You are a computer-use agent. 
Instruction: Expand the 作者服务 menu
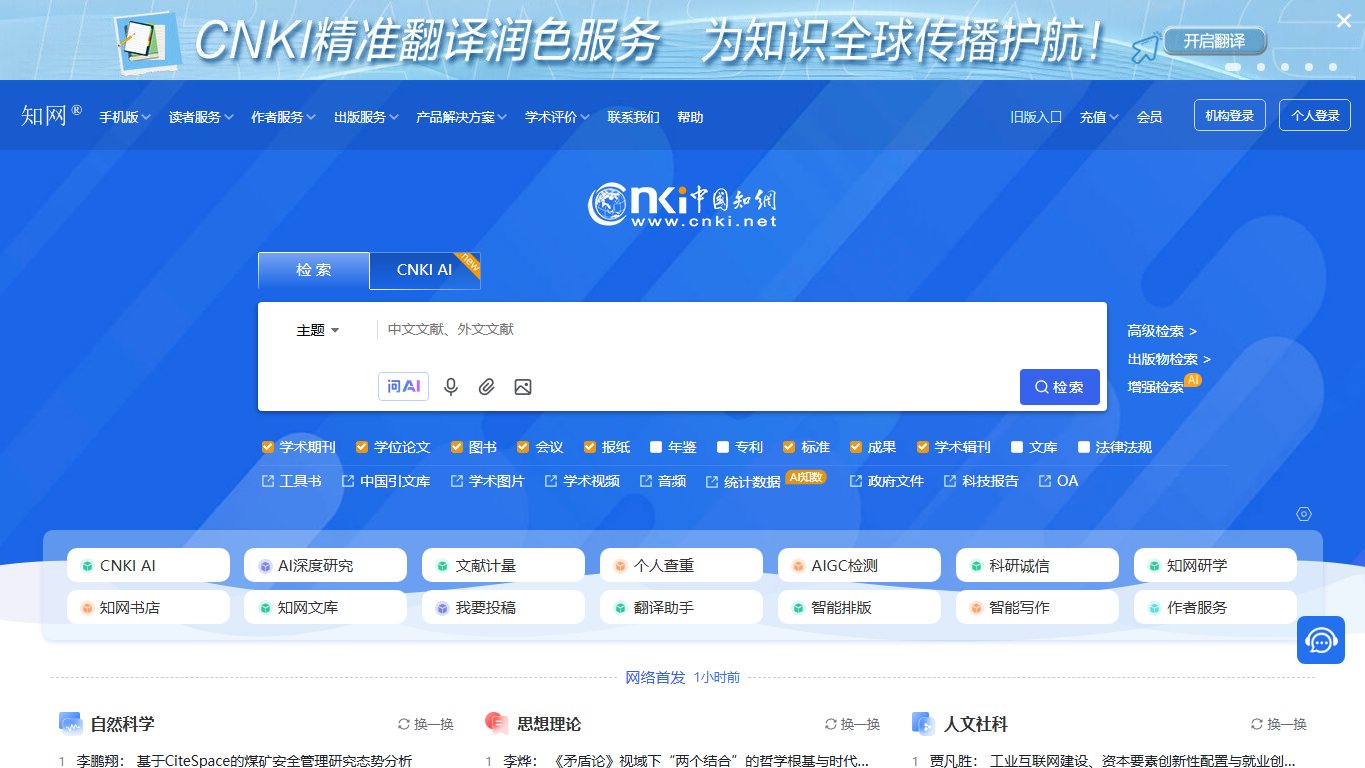[x=284, y=117]
